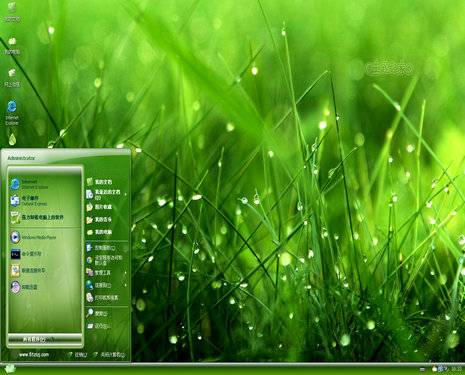Expand the My Recent Documents submenu arrow
The height and width of the screenshot is (375, 465).
[126, 194]
